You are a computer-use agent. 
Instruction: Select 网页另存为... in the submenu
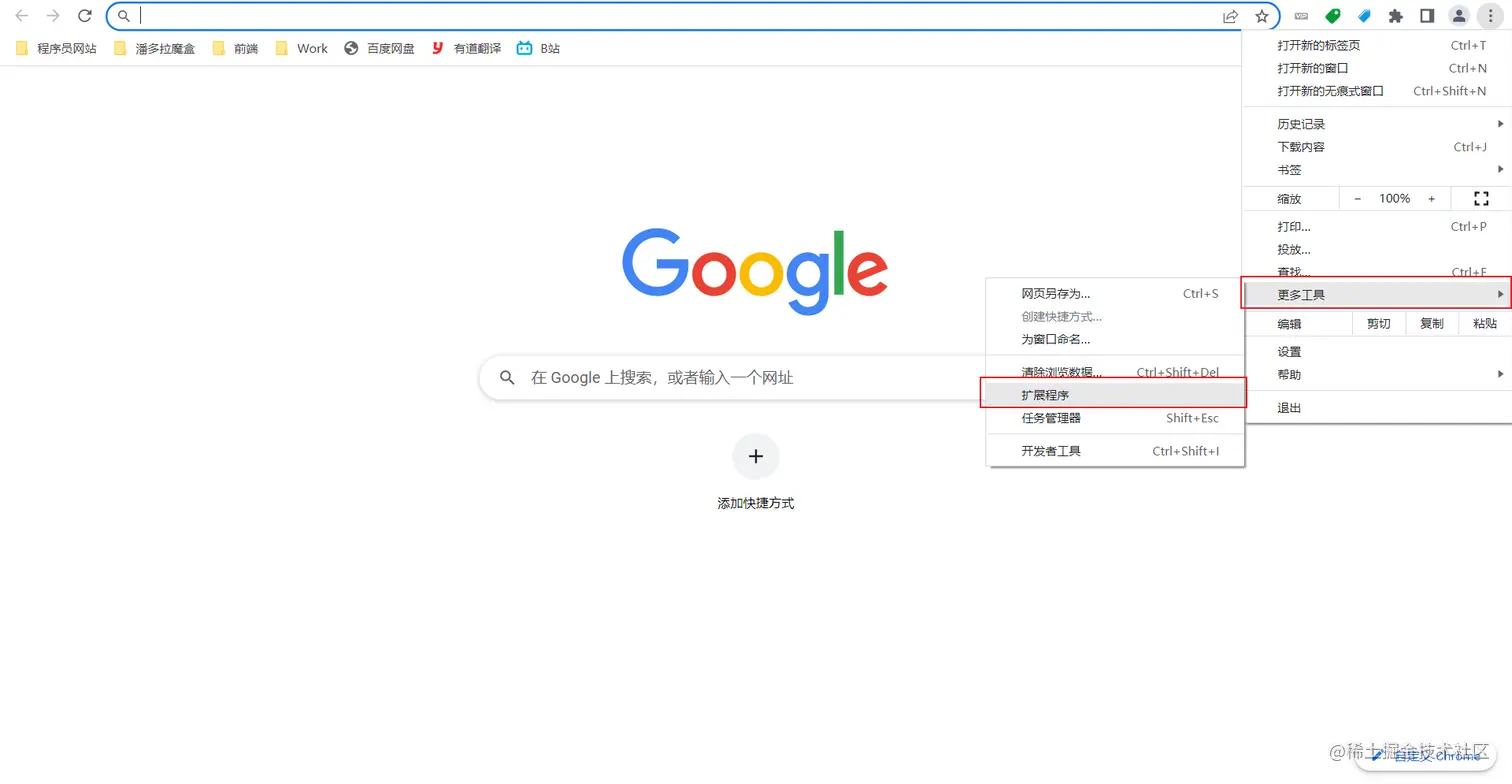tap(1115, 294)
